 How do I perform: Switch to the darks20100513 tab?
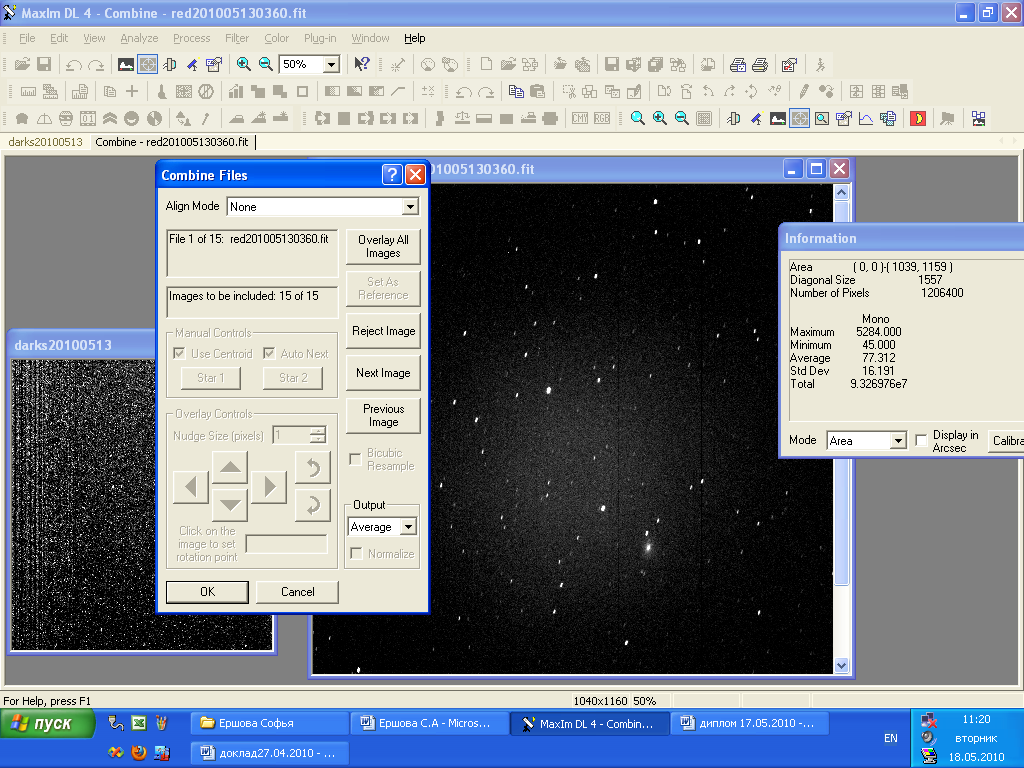point(46,142)
